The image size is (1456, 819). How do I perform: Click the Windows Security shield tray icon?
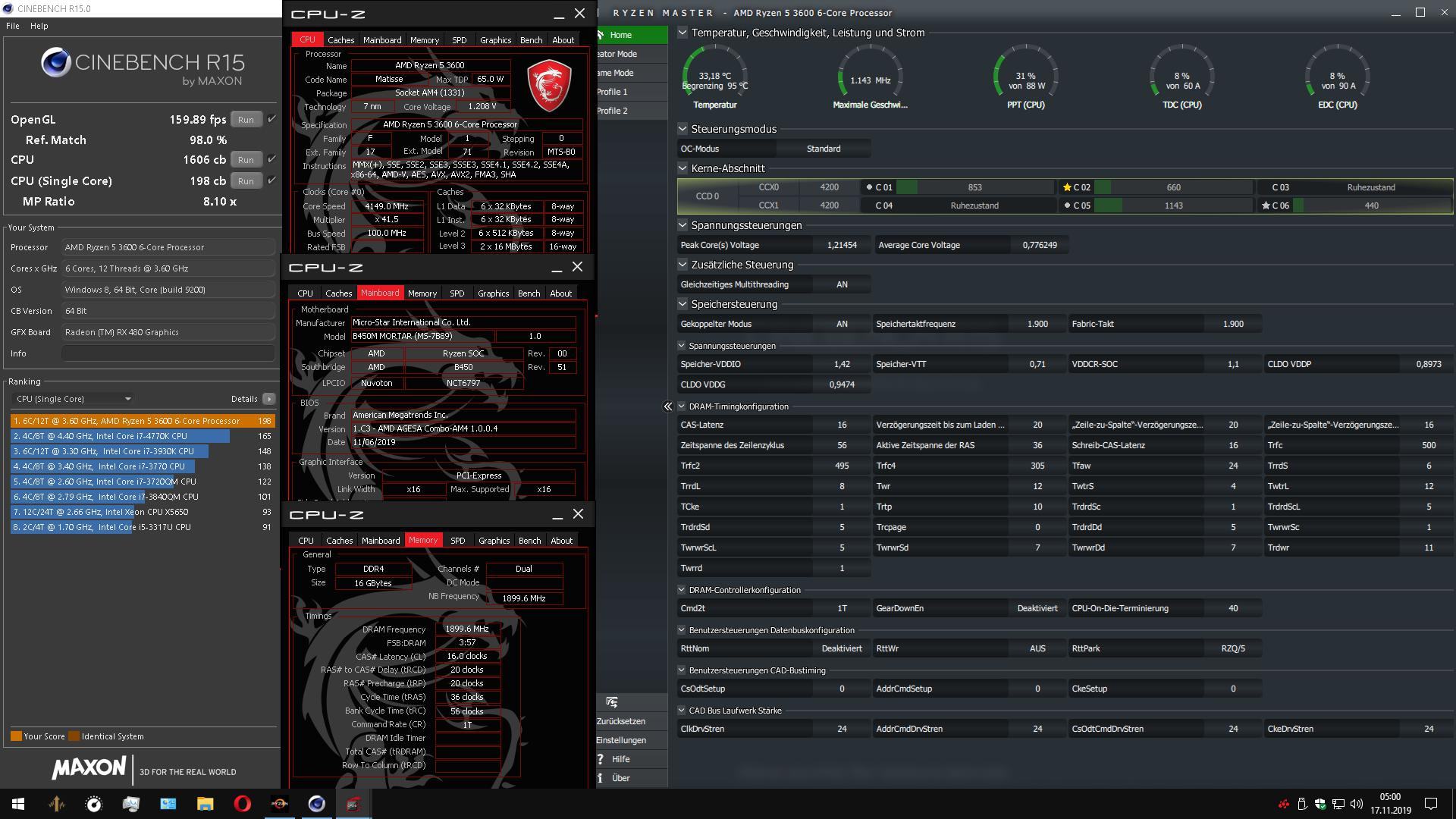tap(1320, 804)
